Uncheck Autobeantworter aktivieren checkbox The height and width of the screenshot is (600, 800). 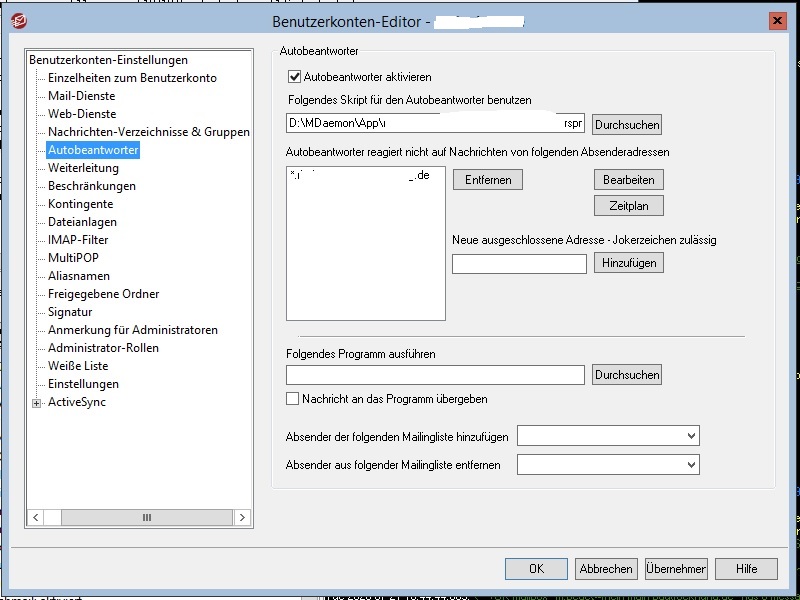[294, 76]
